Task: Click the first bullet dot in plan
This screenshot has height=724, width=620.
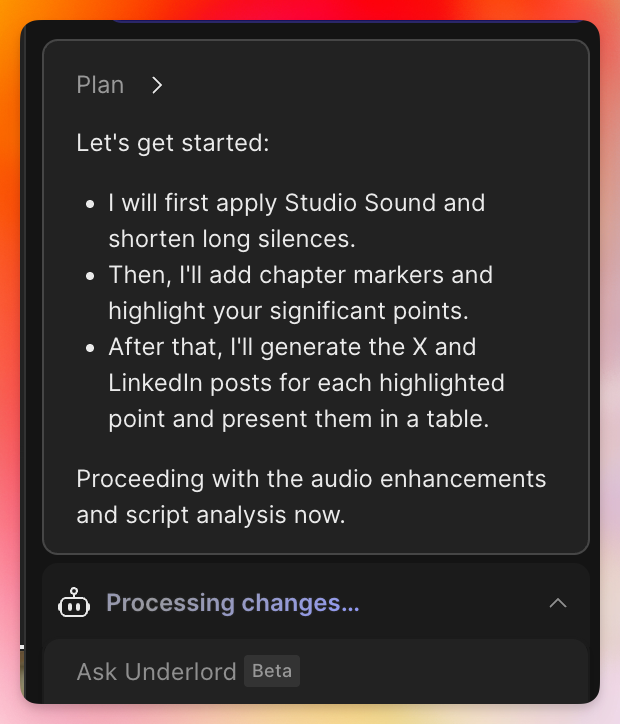Action: pos(90,203)
